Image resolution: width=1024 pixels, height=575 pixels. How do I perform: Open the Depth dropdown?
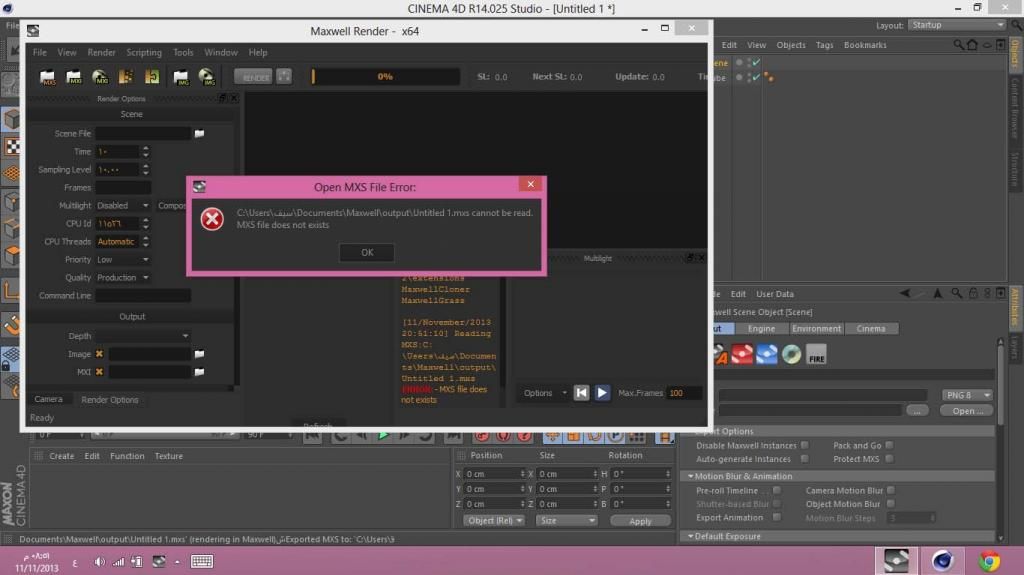point(143,336)
